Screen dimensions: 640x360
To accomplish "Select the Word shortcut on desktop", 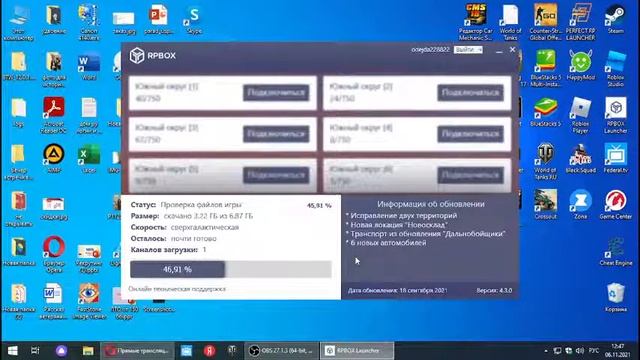I will pos(89,67).
